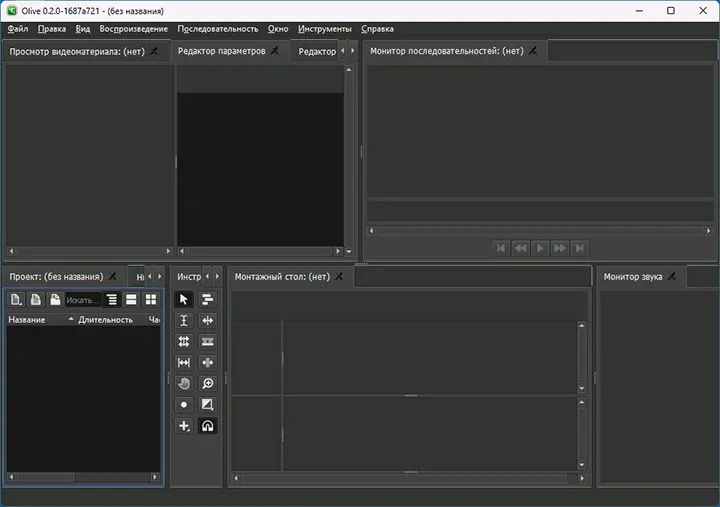Viewport: 720px width, 507px height.
Task: Select the Record dot tool
Action: pyautogui.click(x=184, y=405)
